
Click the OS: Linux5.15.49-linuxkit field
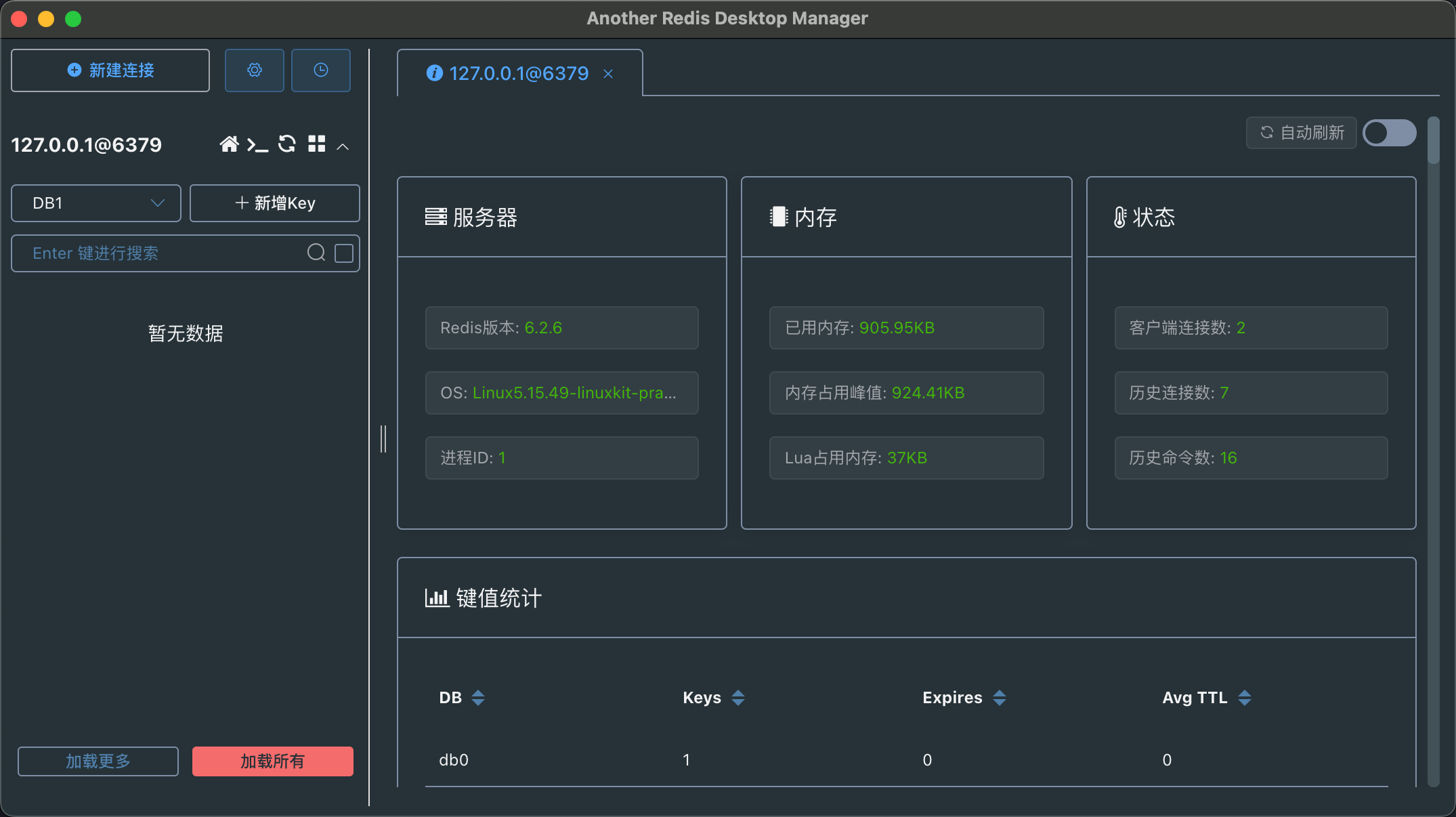[x=562, y=393]
